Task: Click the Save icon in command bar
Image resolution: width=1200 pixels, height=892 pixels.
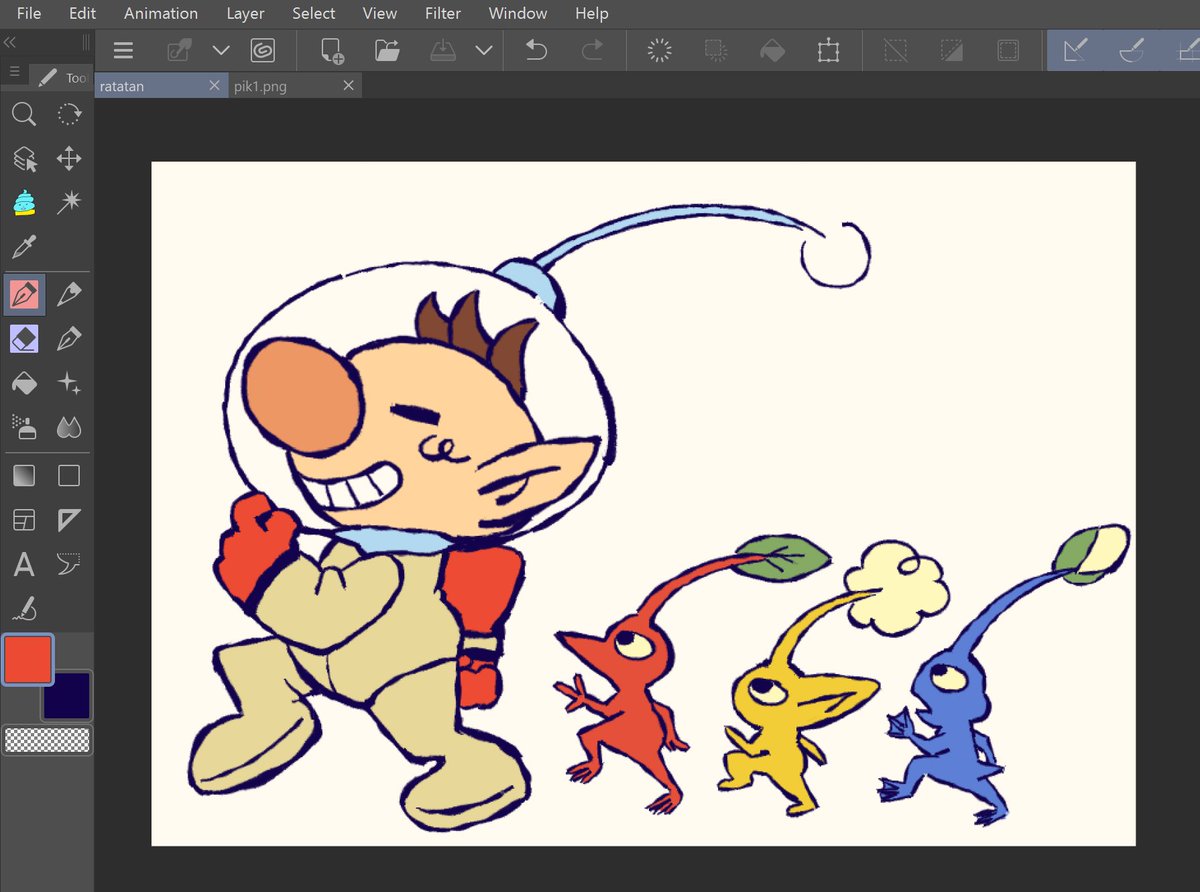Action: [x=443, y=50]
